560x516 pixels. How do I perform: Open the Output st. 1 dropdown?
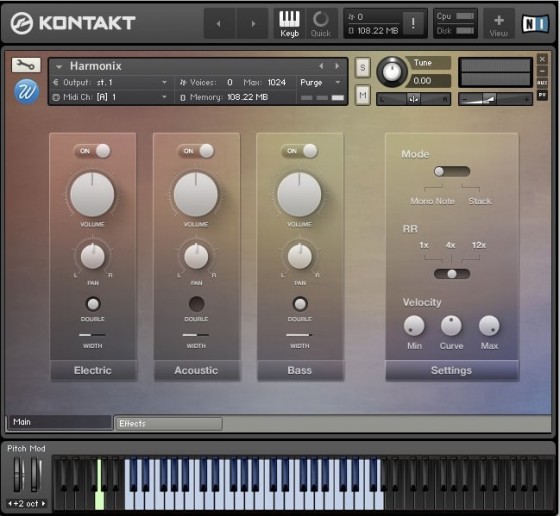(110, 82)
